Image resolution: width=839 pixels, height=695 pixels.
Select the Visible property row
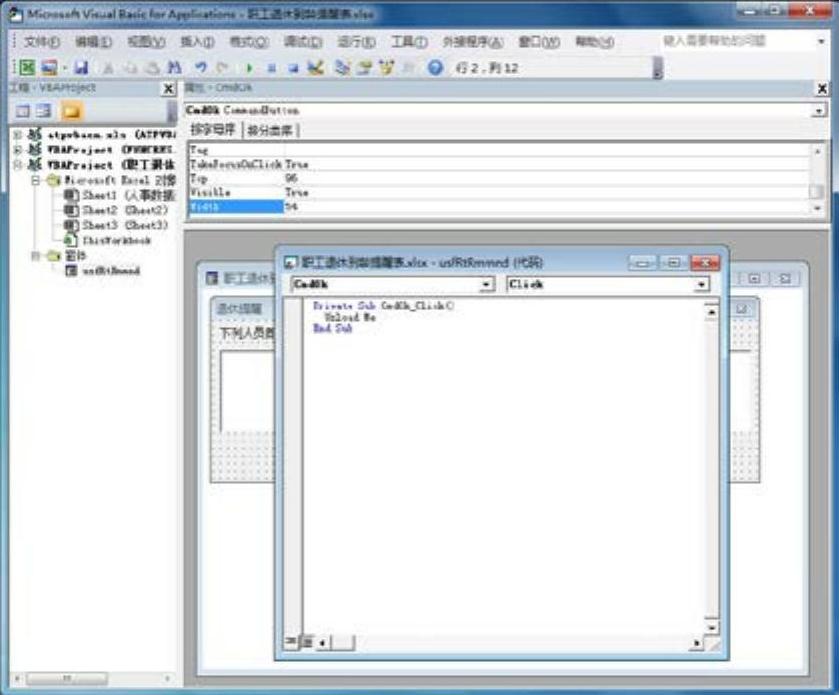click(x=499, y=192)
